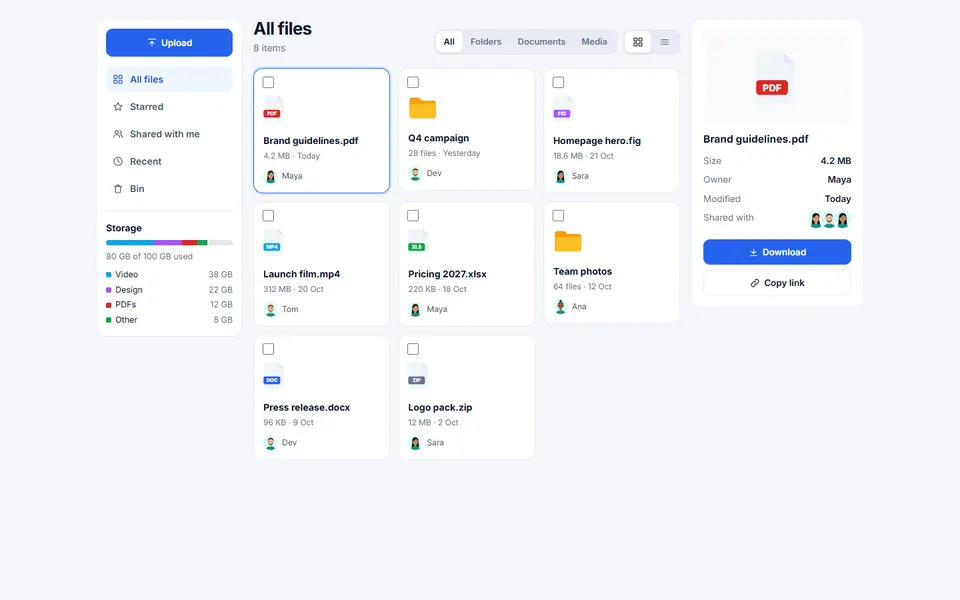Tick the Team photos checkbox
The height and width of the screenshot is (600, 960).
558,216
